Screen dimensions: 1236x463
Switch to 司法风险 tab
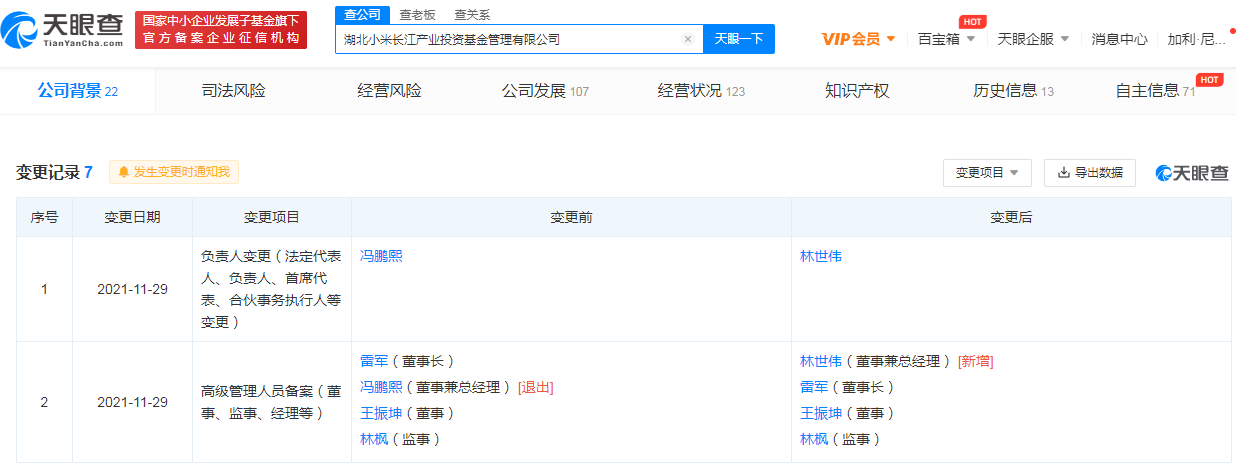233,91
